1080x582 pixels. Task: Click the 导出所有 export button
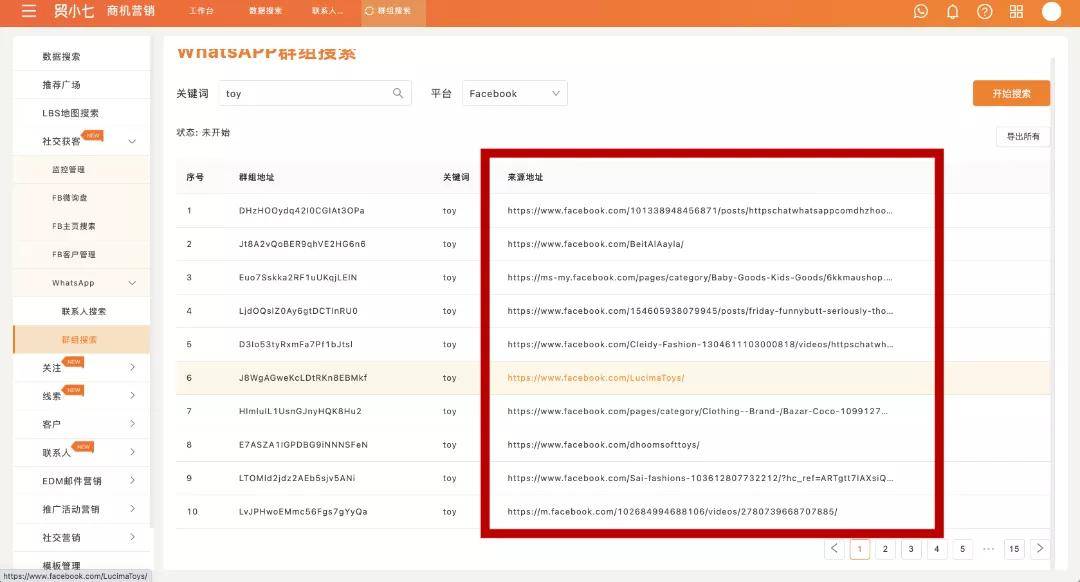(1023, 137)
